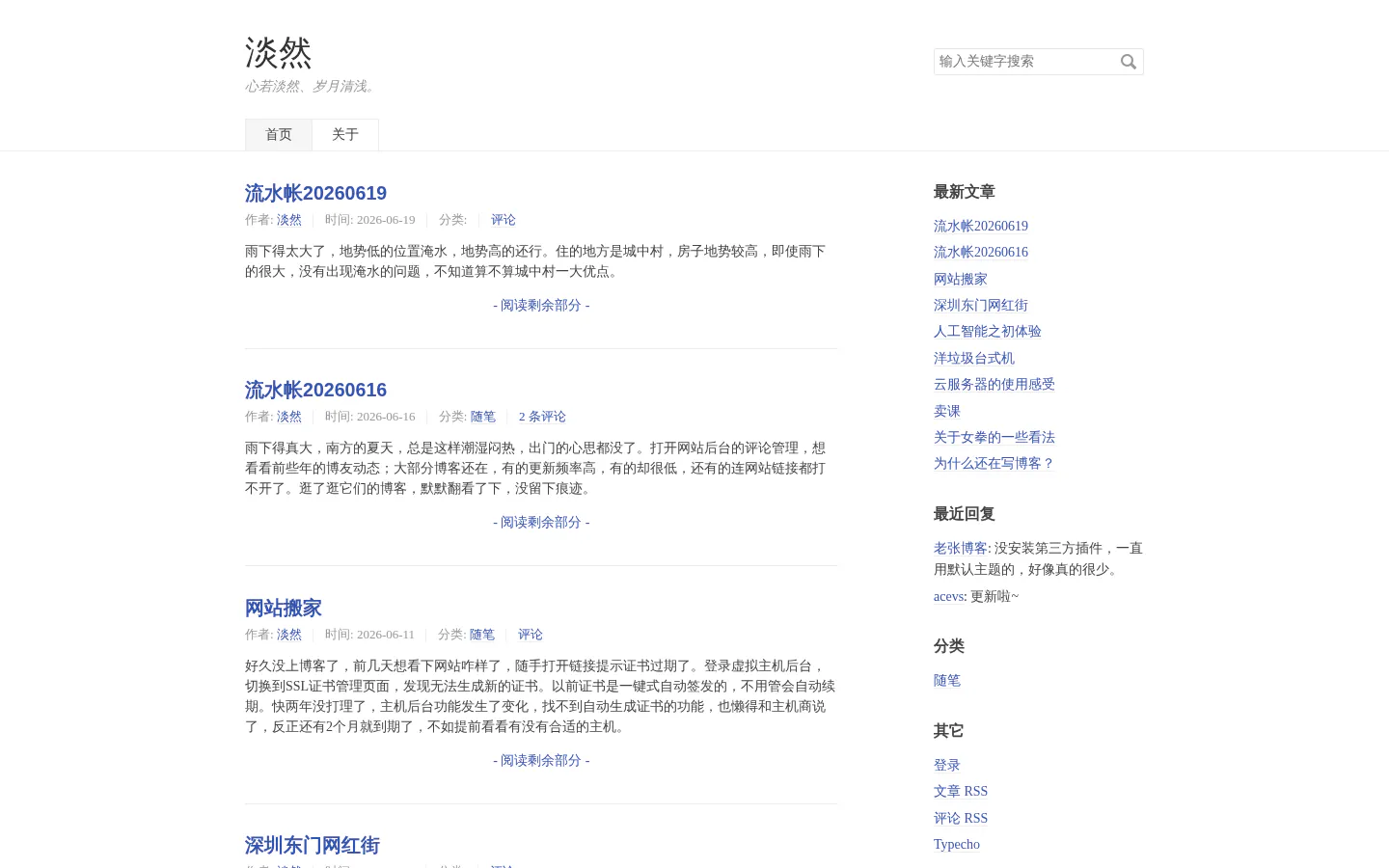The width and height of the screenshot is (1389, 868).
Task: Open recent reply by 老张博客
Action: click(x=961, y=549)
